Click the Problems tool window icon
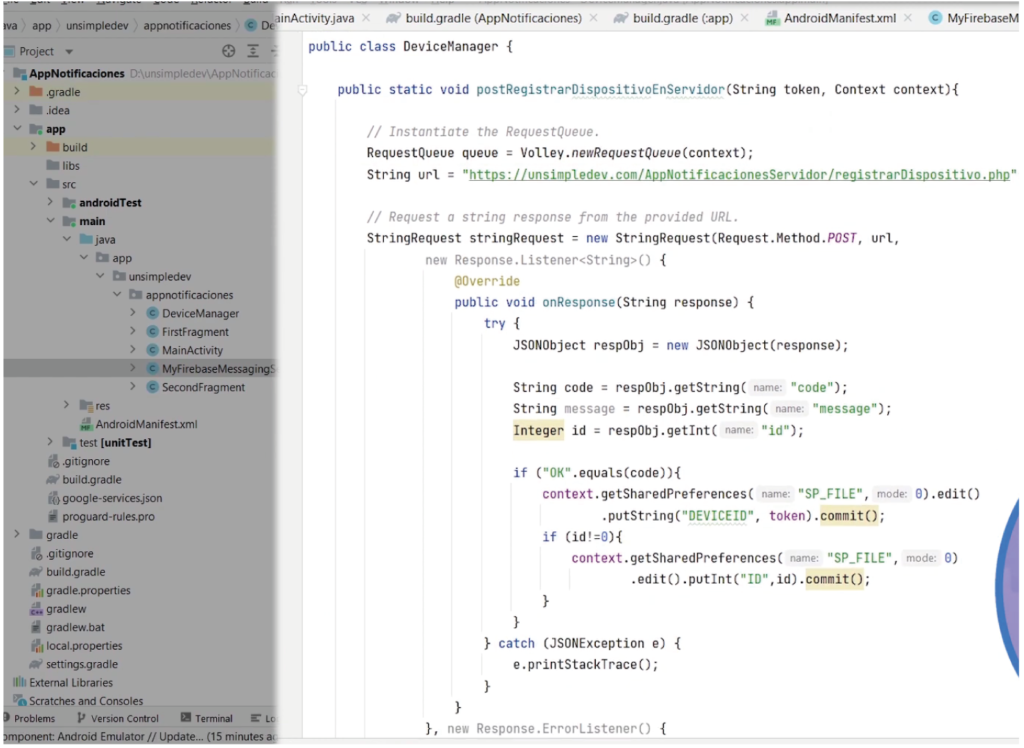1024x748 pixels. (8, 718)
